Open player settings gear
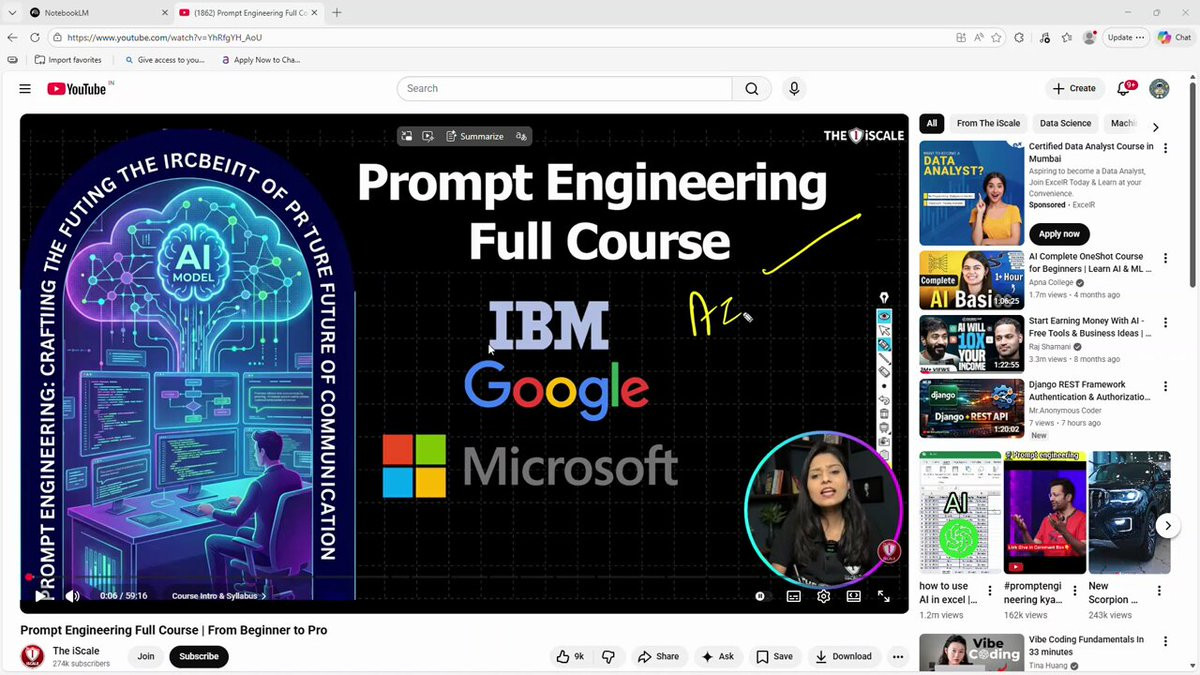The width and height of the screenshot is (1200, 675). (x=823, y=596)
